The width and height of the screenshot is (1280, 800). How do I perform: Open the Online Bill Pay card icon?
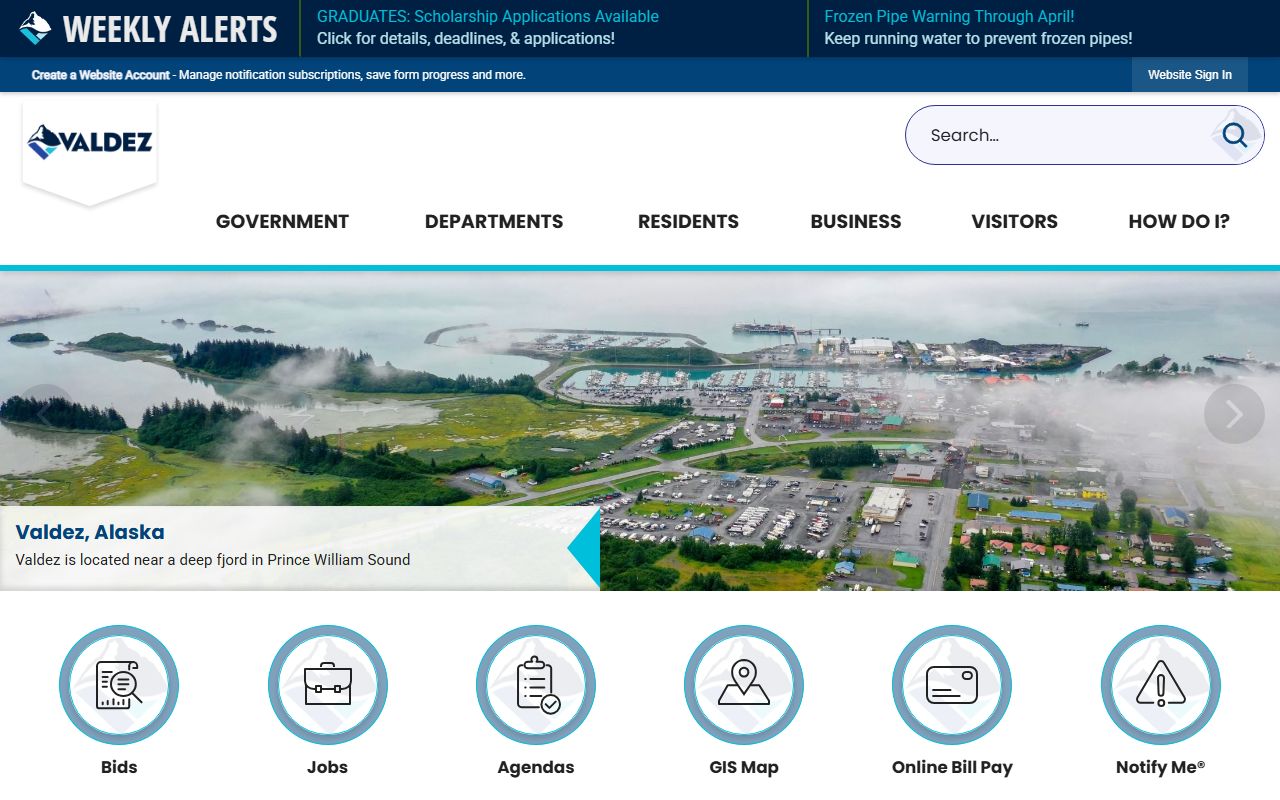tap(952, 685)
